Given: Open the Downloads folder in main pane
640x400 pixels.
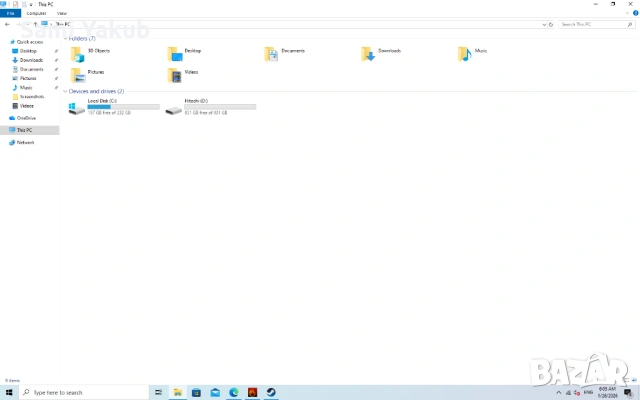Looking at the screenshot, I should [x=370, y=53].
